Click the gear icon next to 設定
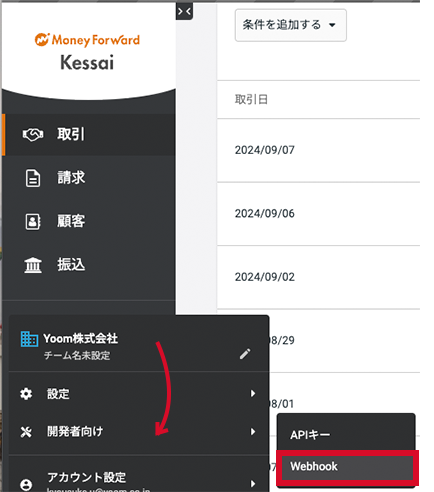This screenshot has height=492, width=434. click(x=26, y=394)
